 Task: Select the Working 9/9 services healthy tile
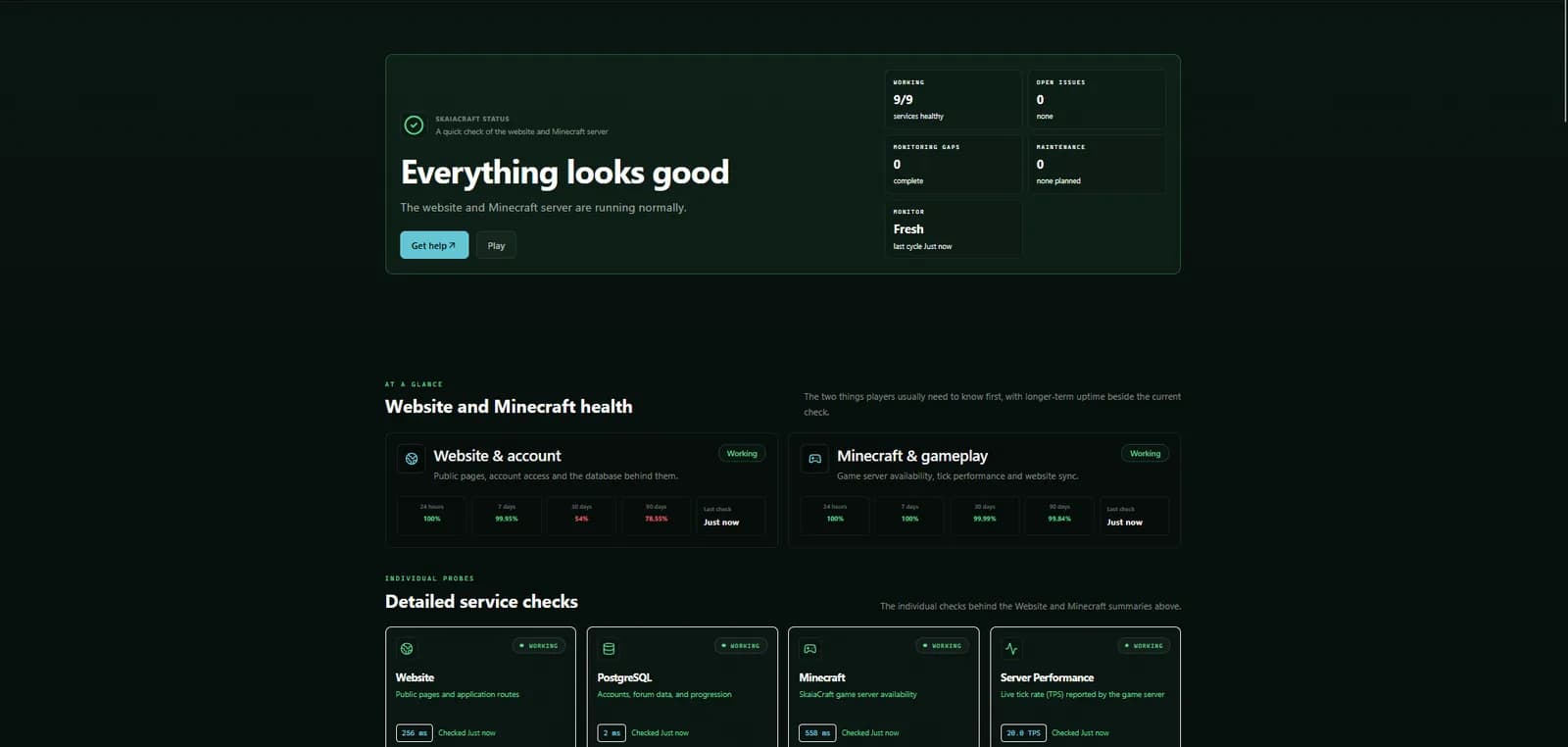(x=954, y=99)
